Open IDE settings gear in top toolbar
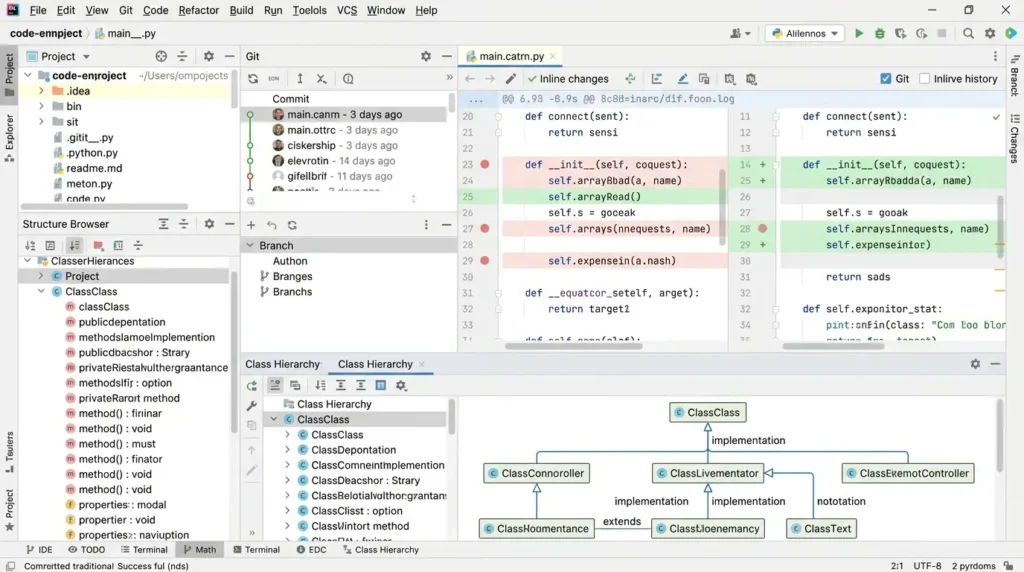 (x=990, y=33)
